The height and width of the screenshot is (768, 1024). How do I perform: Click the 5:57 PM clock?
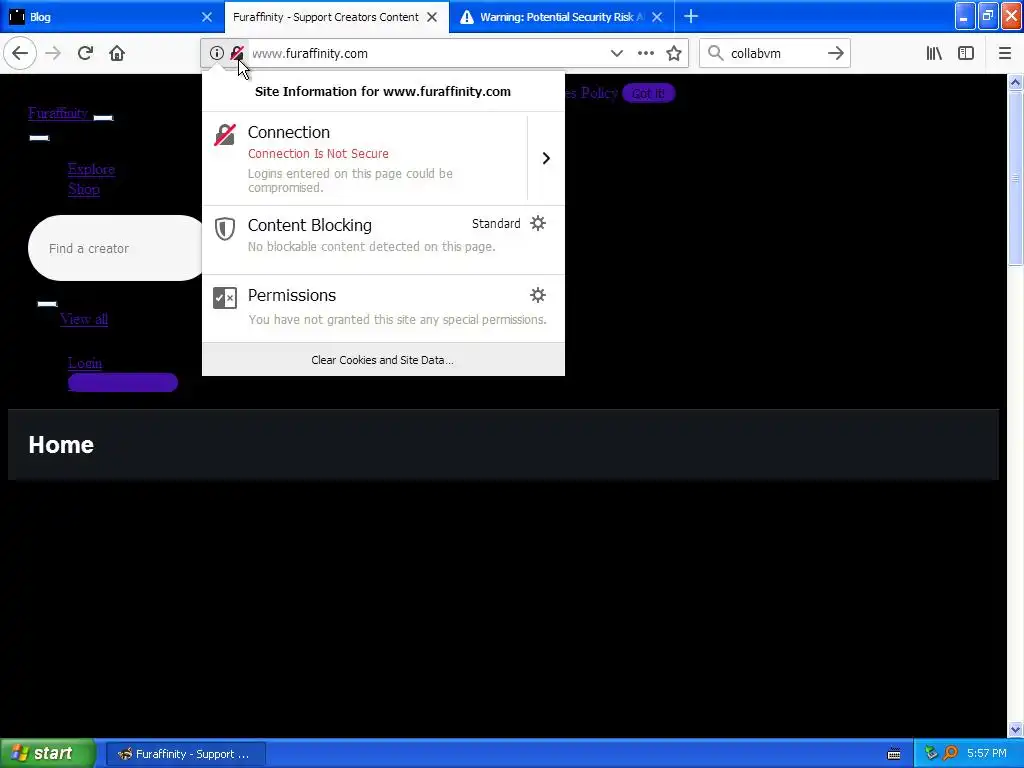point(987,754)
